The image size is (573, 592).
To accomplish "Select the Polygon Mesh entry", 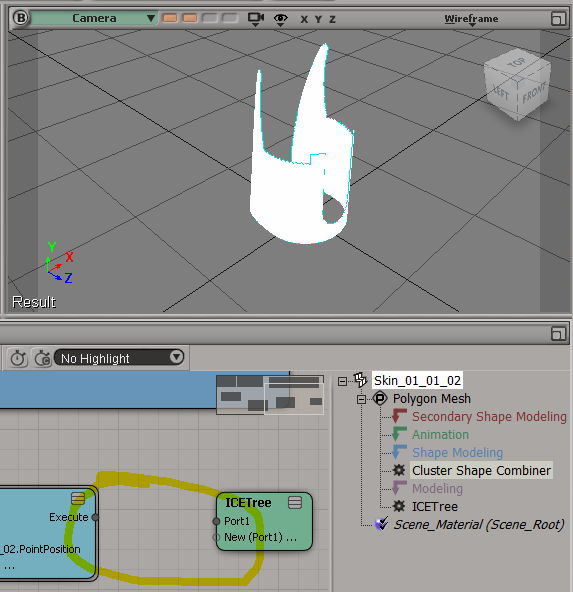I will (x=432, y=398).
